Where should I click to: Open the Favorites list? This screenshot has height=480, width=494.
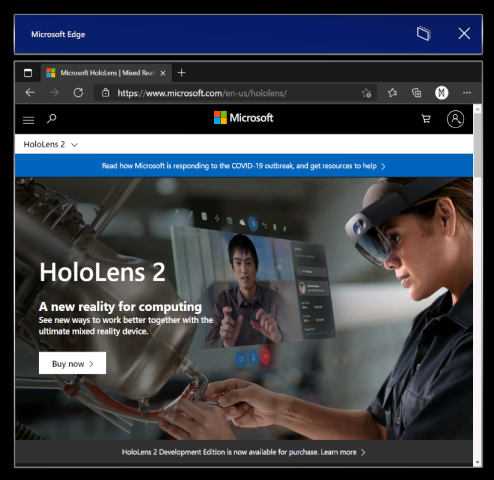pyautogui.click(x=392, y=93)
